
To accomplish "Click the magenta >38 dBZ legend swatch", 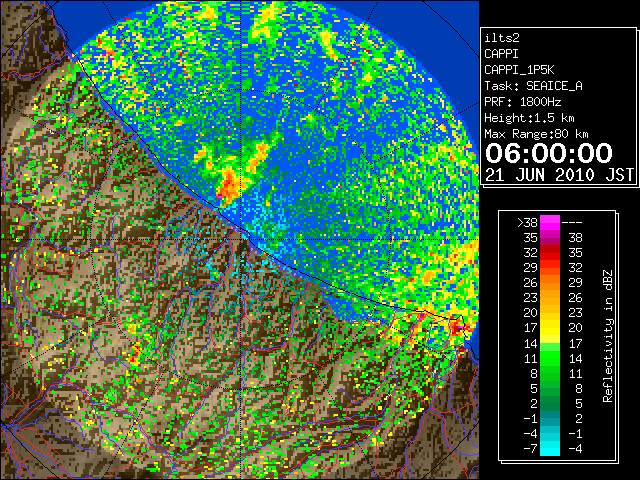I will (x=550, y=223).
